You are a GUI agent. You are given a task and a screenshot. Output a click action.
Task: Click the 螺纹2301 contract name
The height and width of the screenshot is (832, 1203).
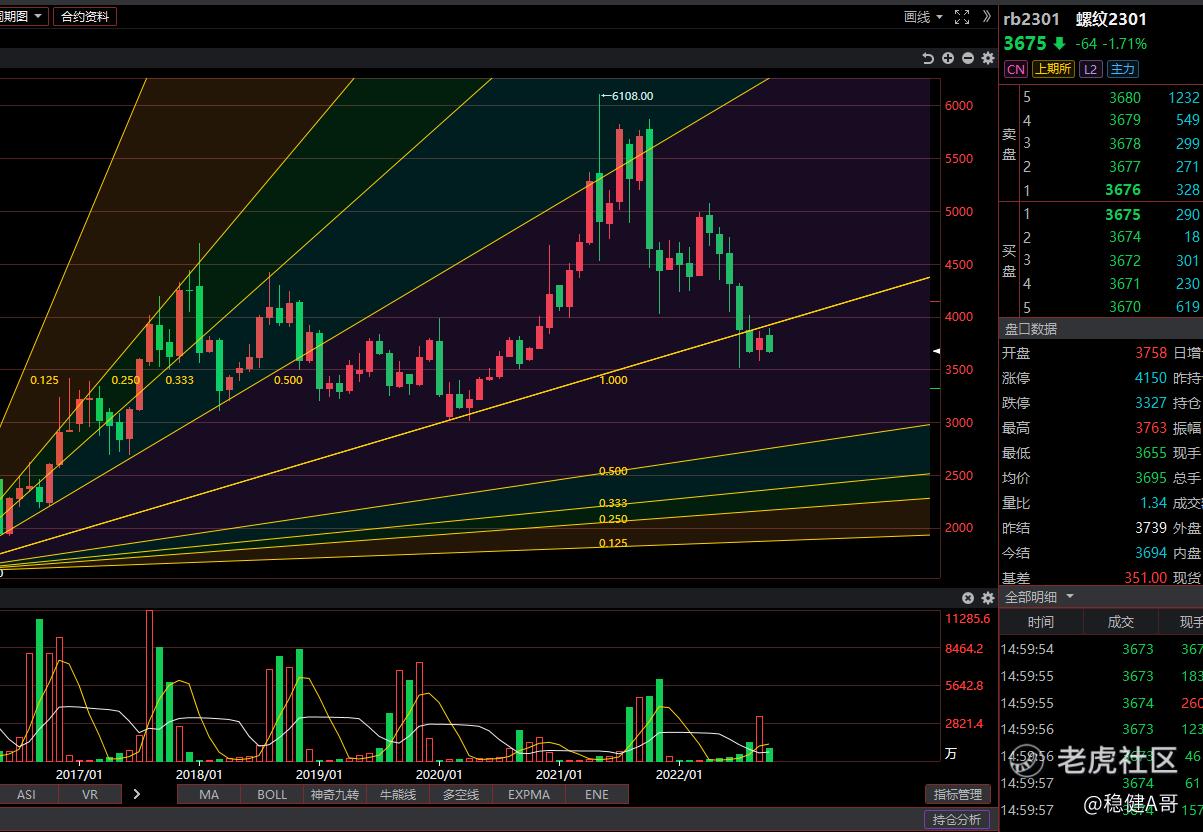tap(1111, 19)
